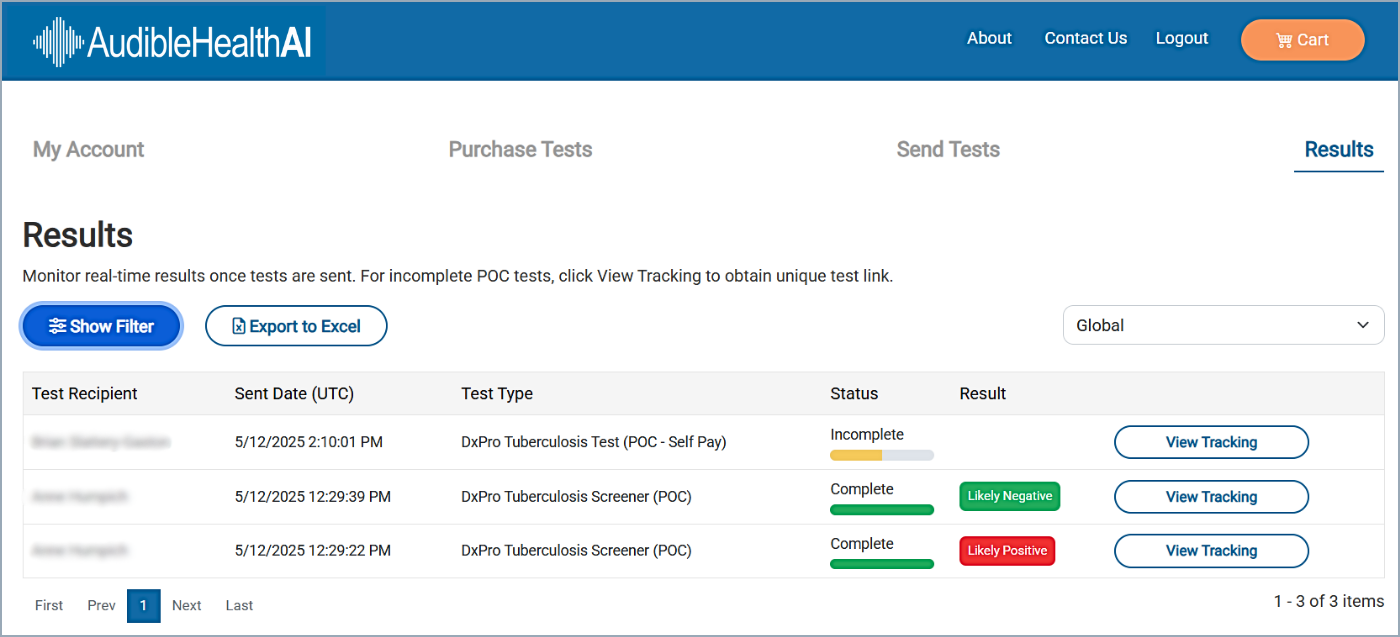Click the date 5/12/2025 12:29:22 PM
Viewport: 1400px width, 637px height.
tap(312, 551)
